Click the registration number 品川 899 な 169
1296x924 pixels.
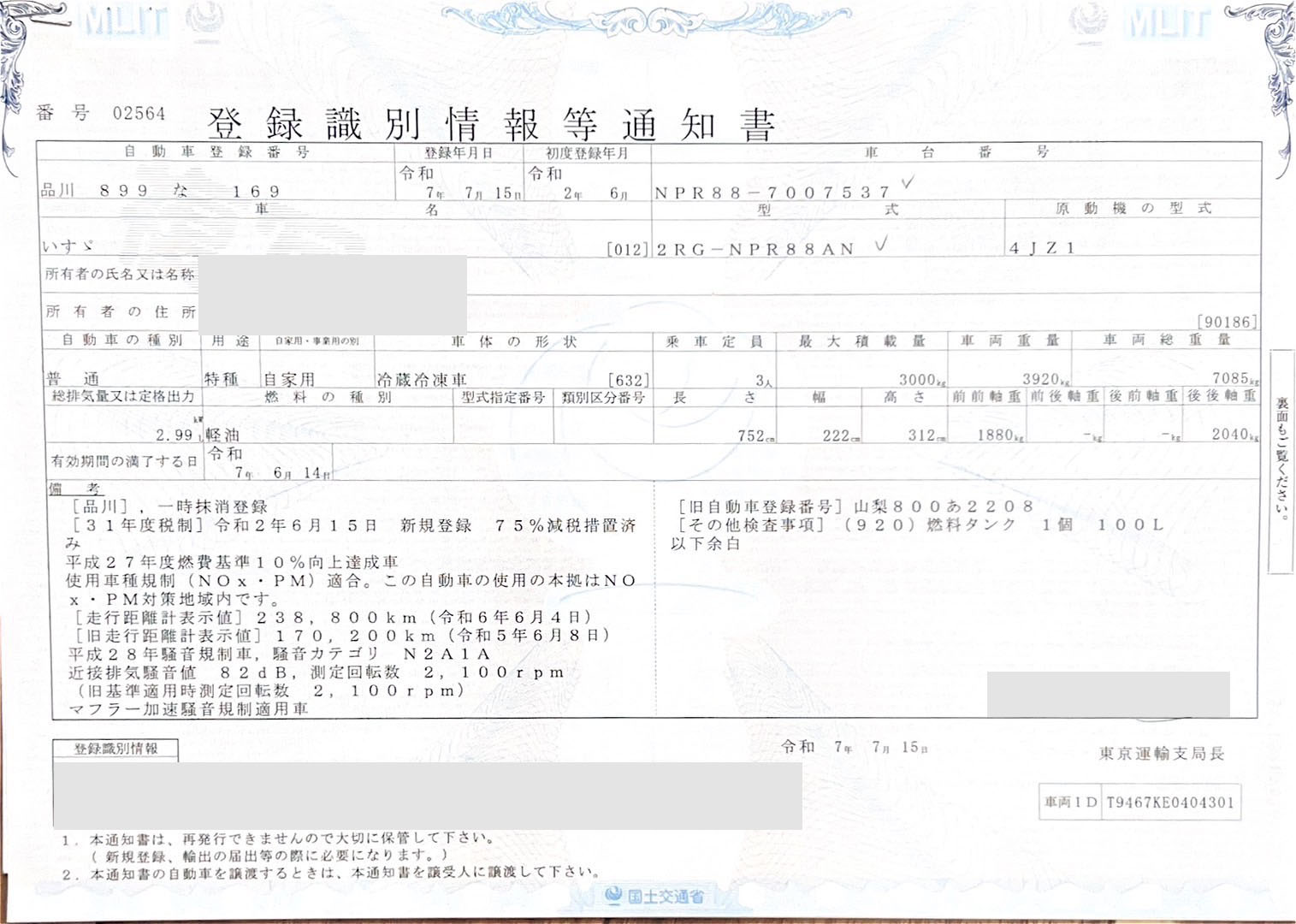[160, 191]
